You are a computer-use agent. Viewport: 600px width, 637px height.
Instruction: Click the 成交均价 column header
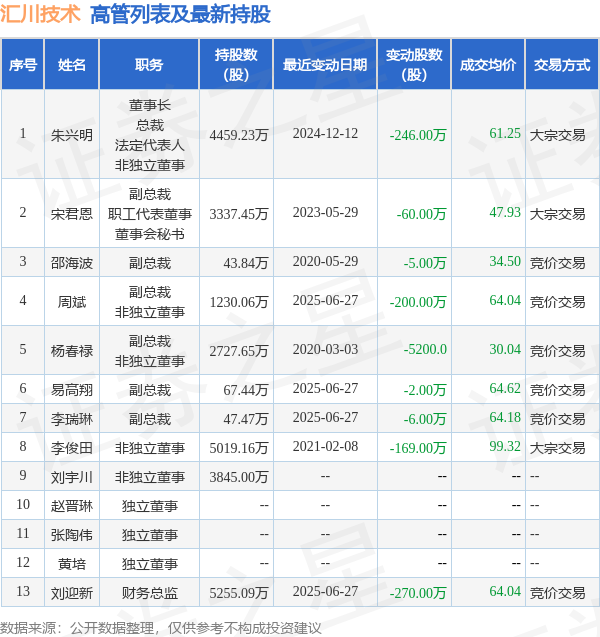488,65
